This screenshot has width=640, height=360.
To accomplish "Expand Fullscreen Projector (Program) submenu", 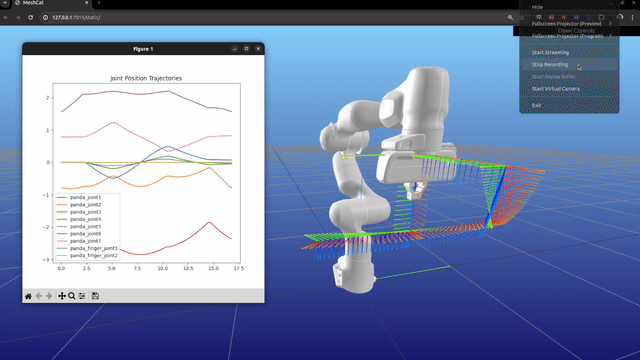I will click(569, 36).
